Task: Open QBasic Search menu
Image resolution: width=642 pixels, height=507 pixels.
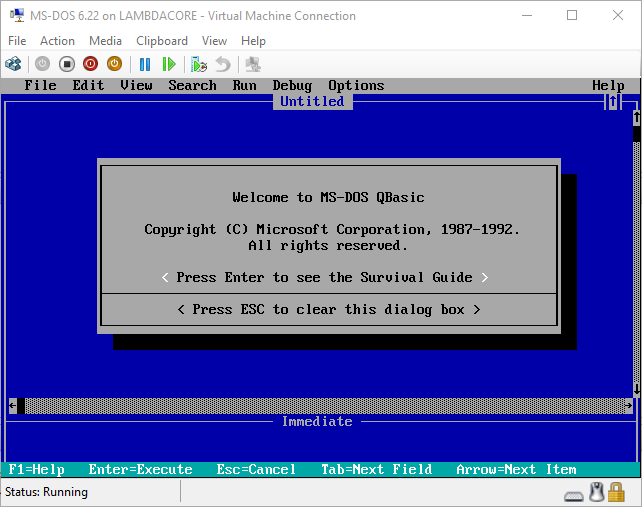Action: (x=192, y=85)
